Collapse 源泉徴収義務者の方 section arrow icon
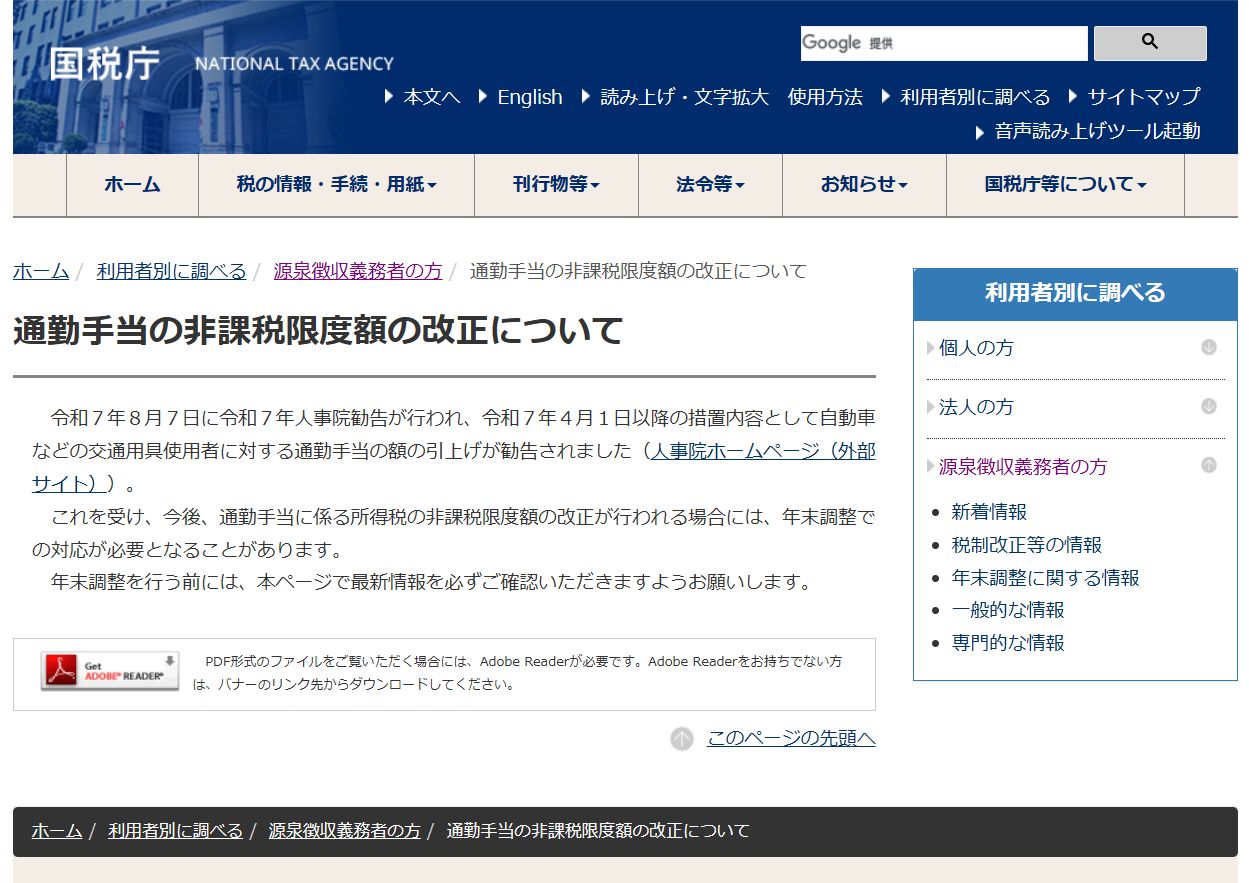The height and width of the screenshot is (883, 1249). click(x=1208, y=466)
